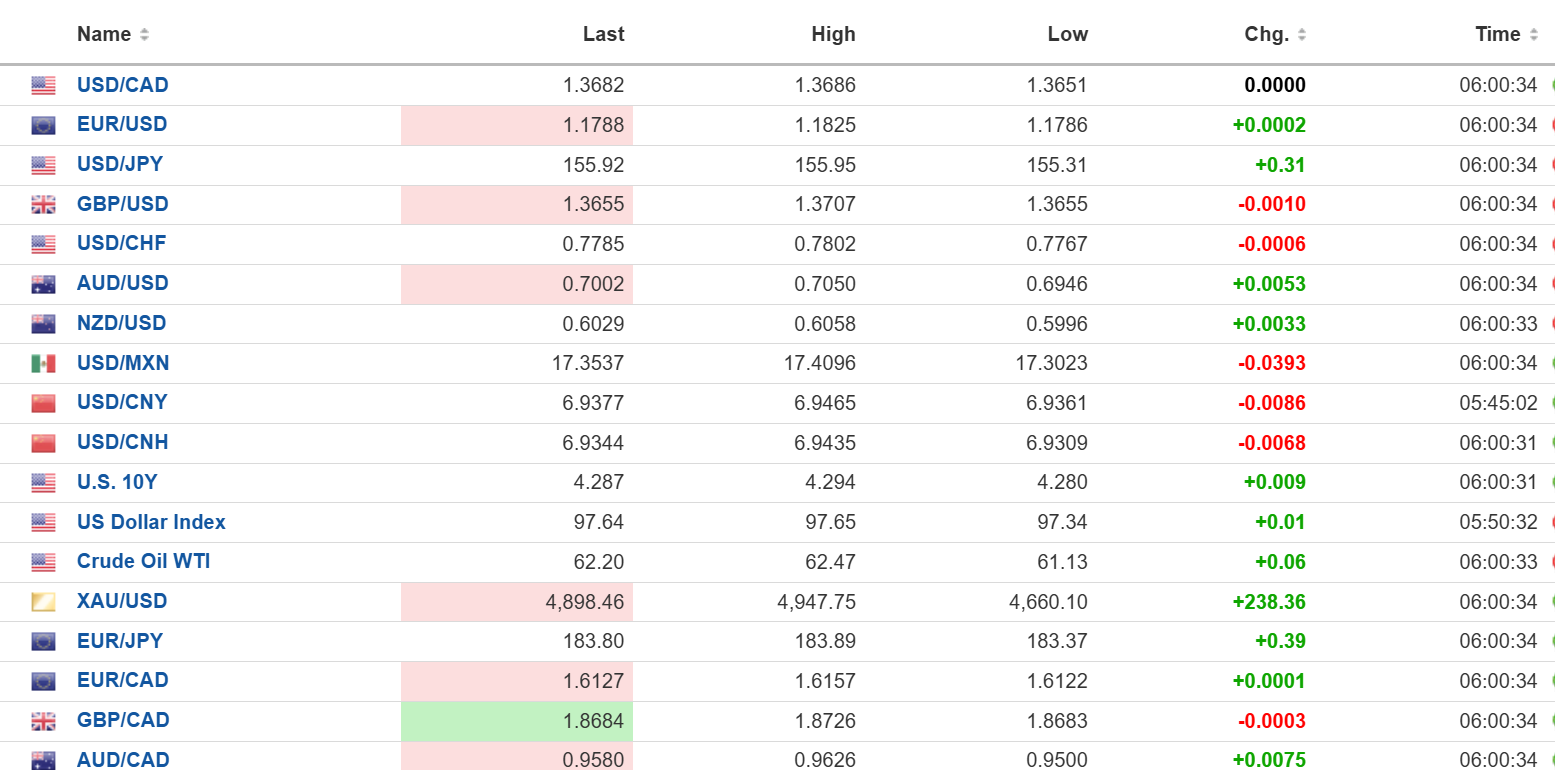
Task: Sort by the Chg. column arrows
Action: coord(1301,35)
